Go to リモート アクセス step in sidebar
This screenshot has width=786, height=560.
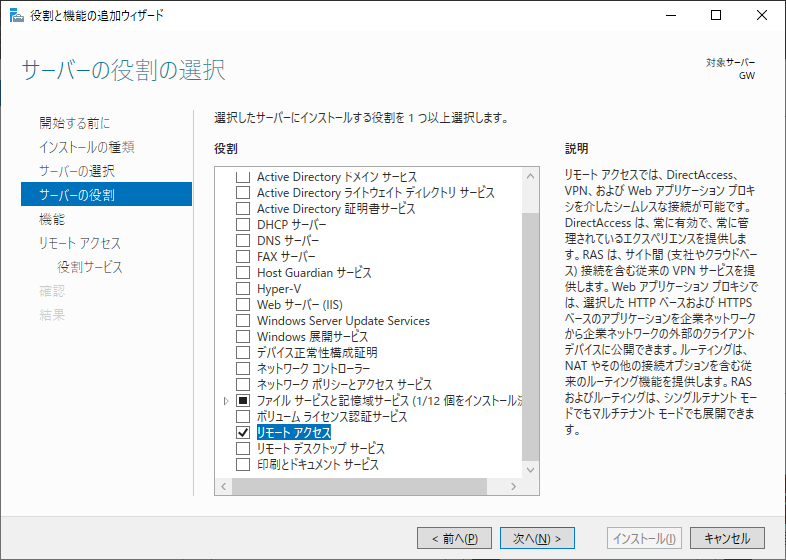80,243
